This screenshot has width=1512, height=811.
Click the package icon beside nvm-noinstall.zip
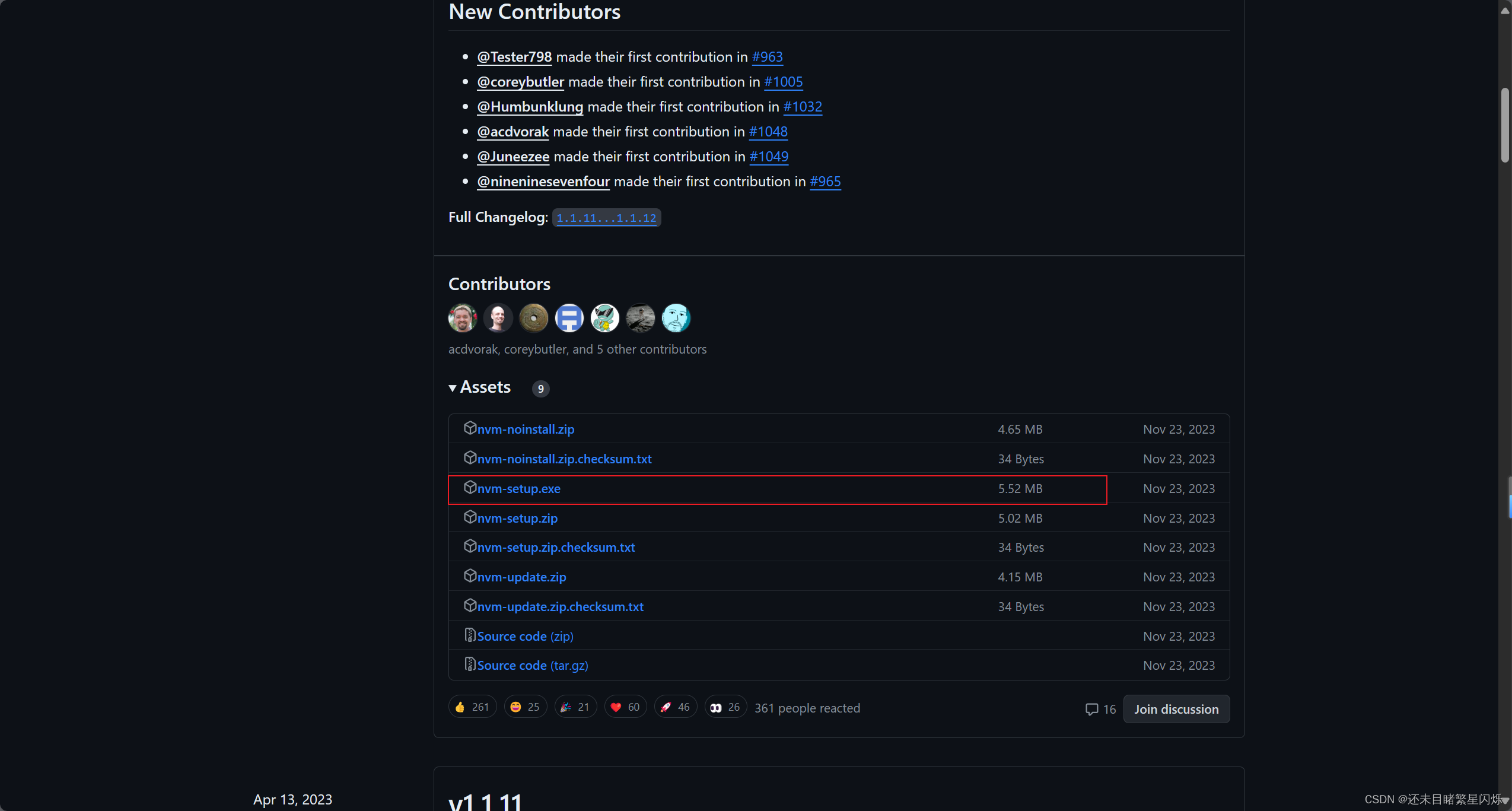tap(470, 428)
